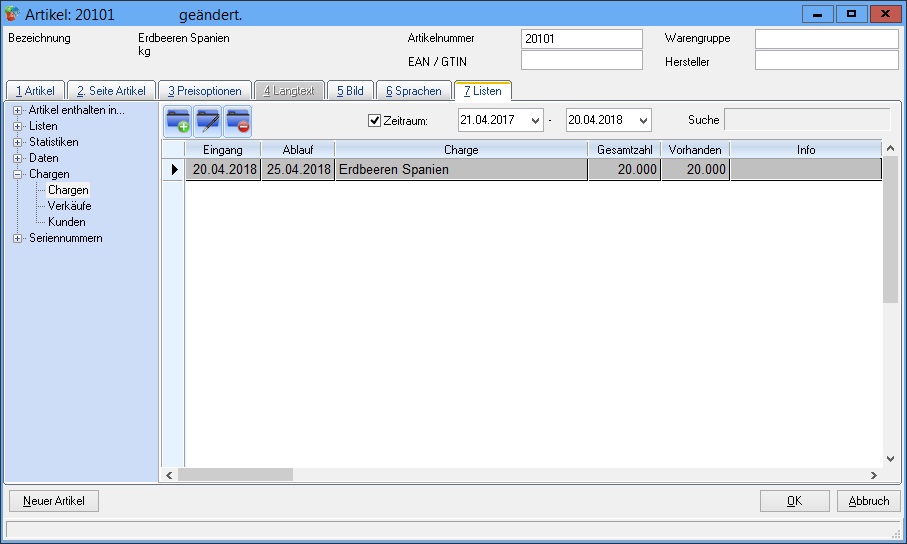Click into the Suche input field

click(806, 121)
